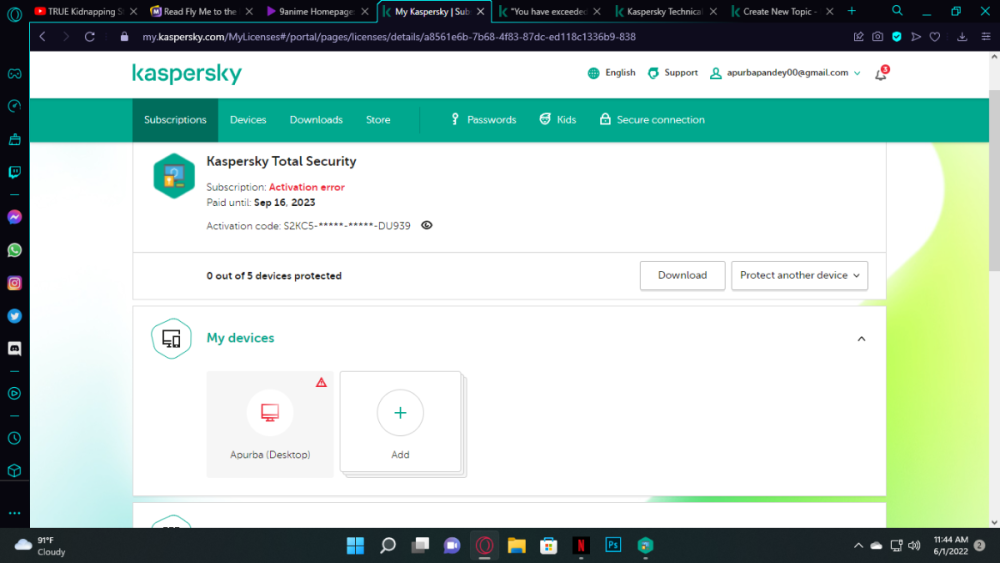Open Player icon in Opera sidebar
This screenshot has height=563, width=1000.
14,393
